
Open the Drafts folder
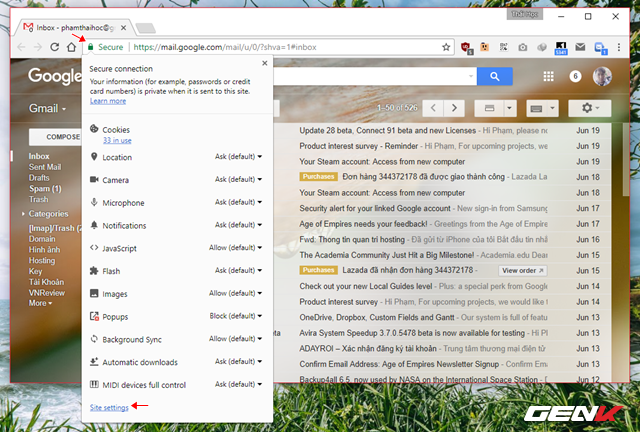point(39,178)
